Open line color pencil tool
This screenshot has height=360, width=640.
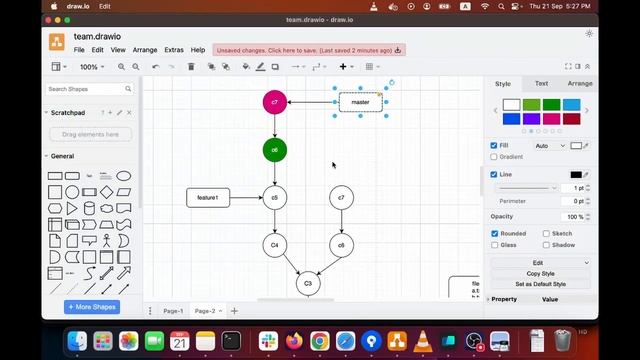(x=260, y=67)
